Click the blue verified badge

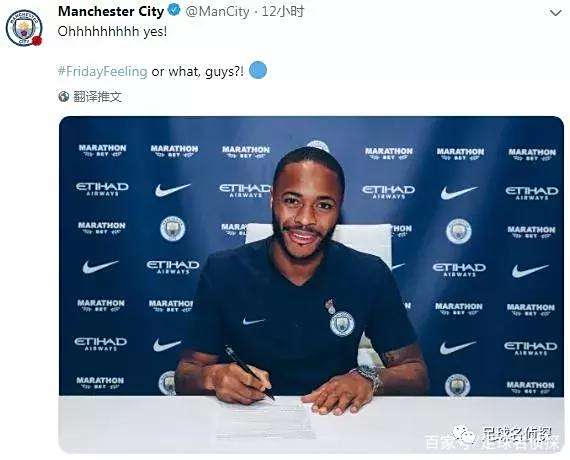[x=174, y=11]
